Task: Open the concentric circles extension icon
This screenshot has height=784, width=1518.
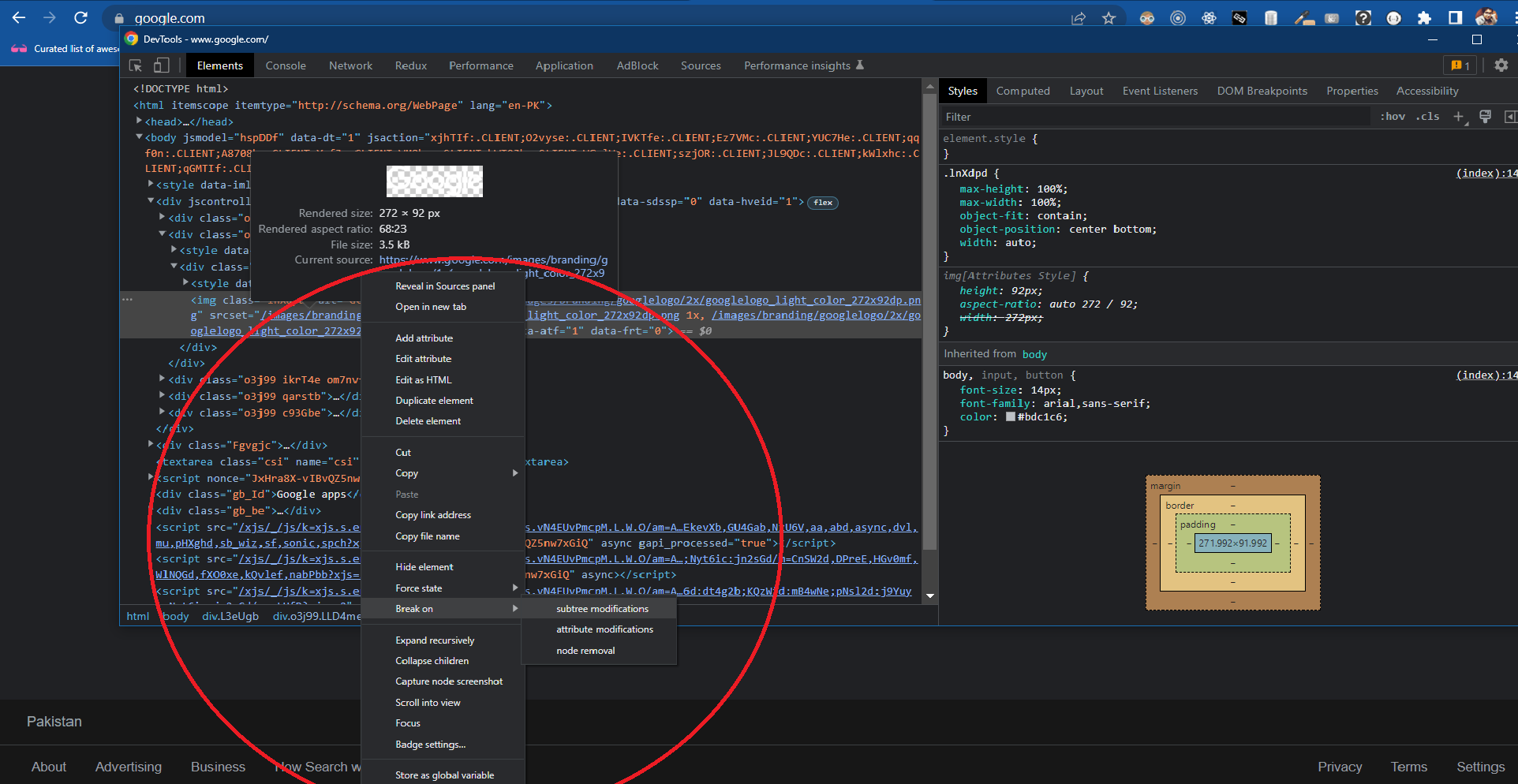Action: coord(1178,18)
